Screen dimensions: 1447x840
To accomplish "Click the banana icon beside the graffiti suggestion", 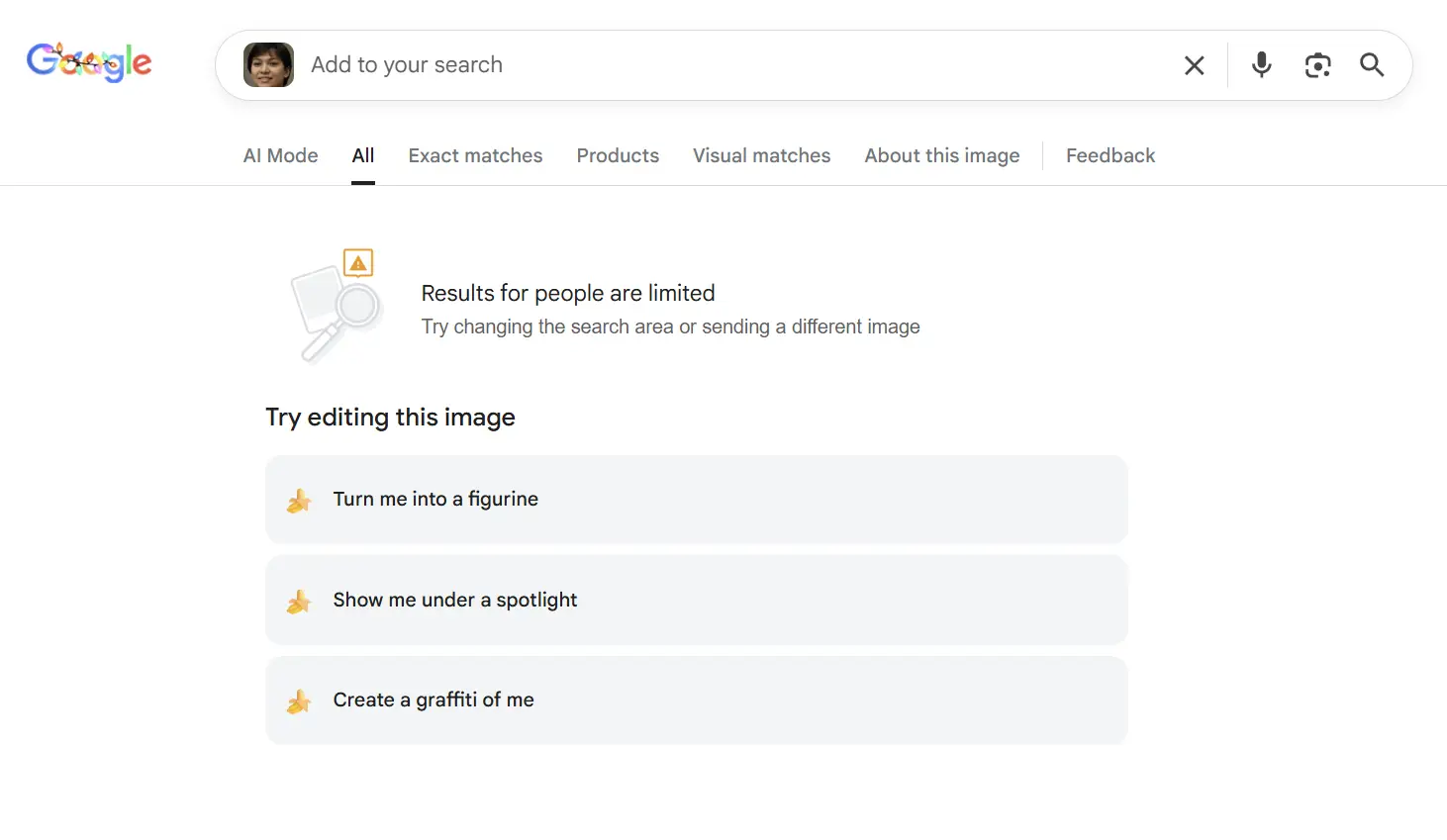I will [299, 702].
